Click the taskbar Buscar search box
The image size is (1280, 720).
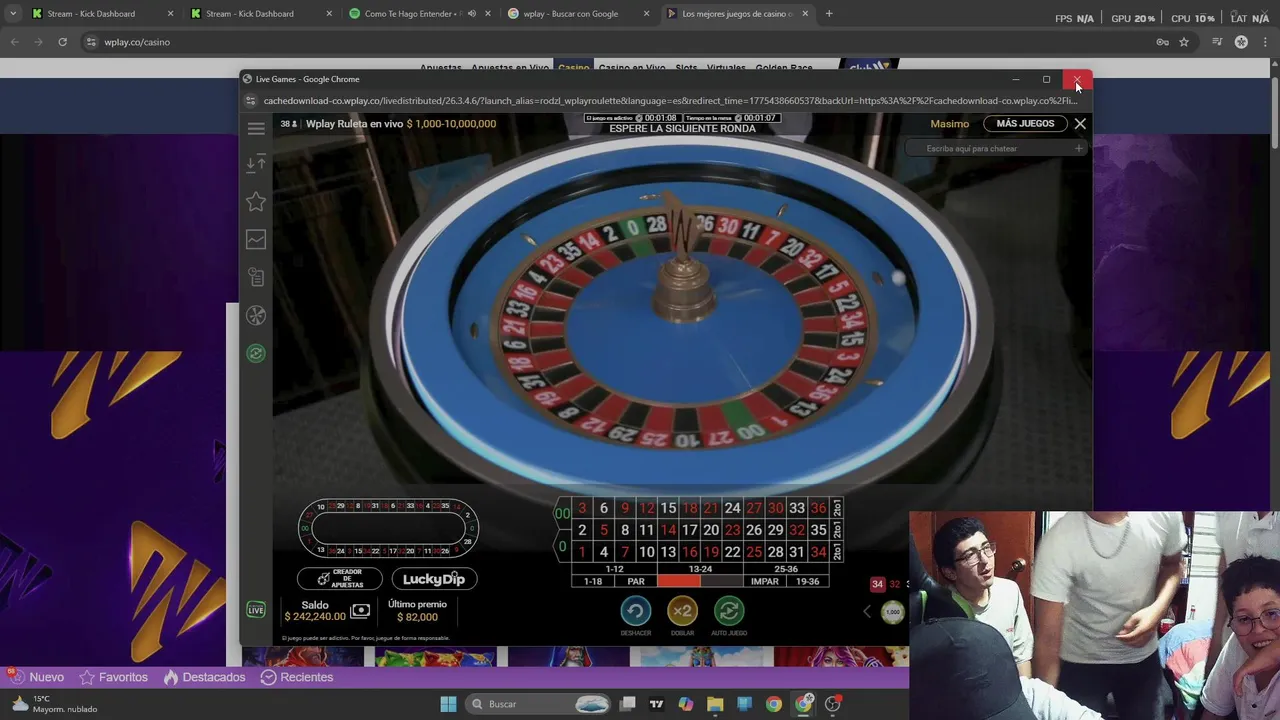coord(540,704)
